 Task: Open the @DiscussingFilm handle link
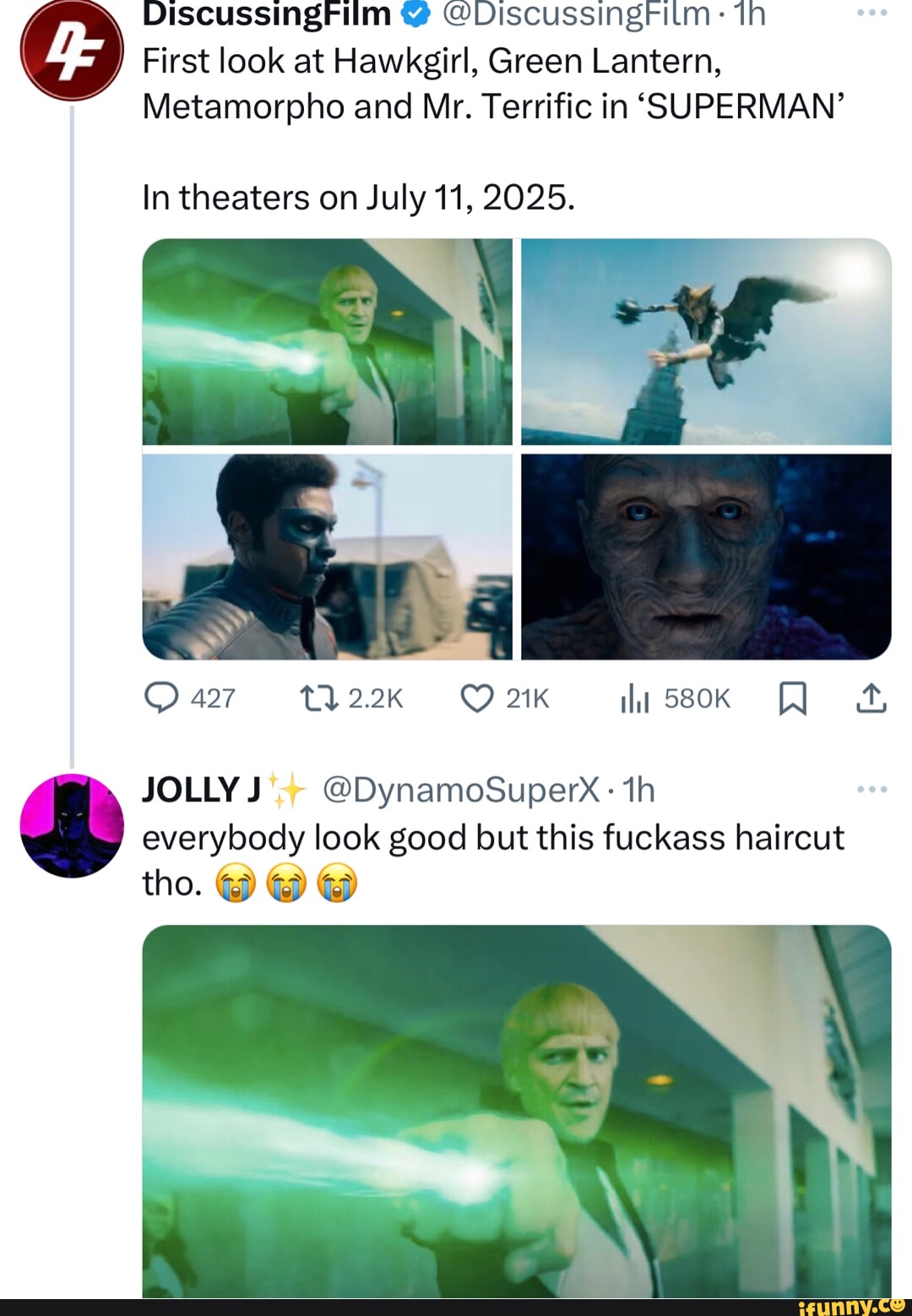(x=576, y=14)
